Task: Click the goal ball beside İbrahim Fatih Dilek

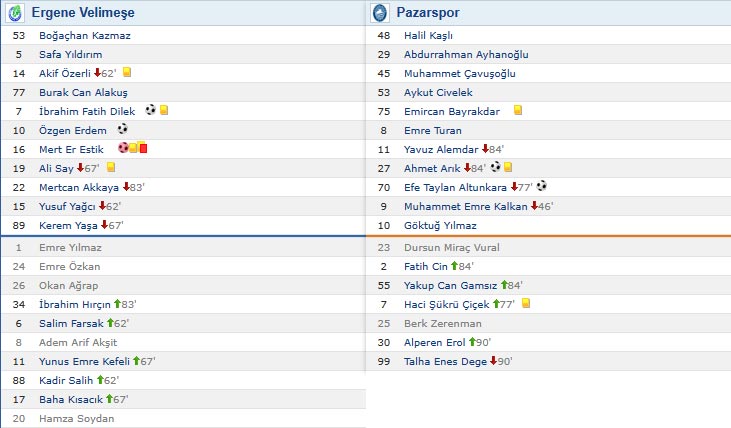Action: click(150, 110)
